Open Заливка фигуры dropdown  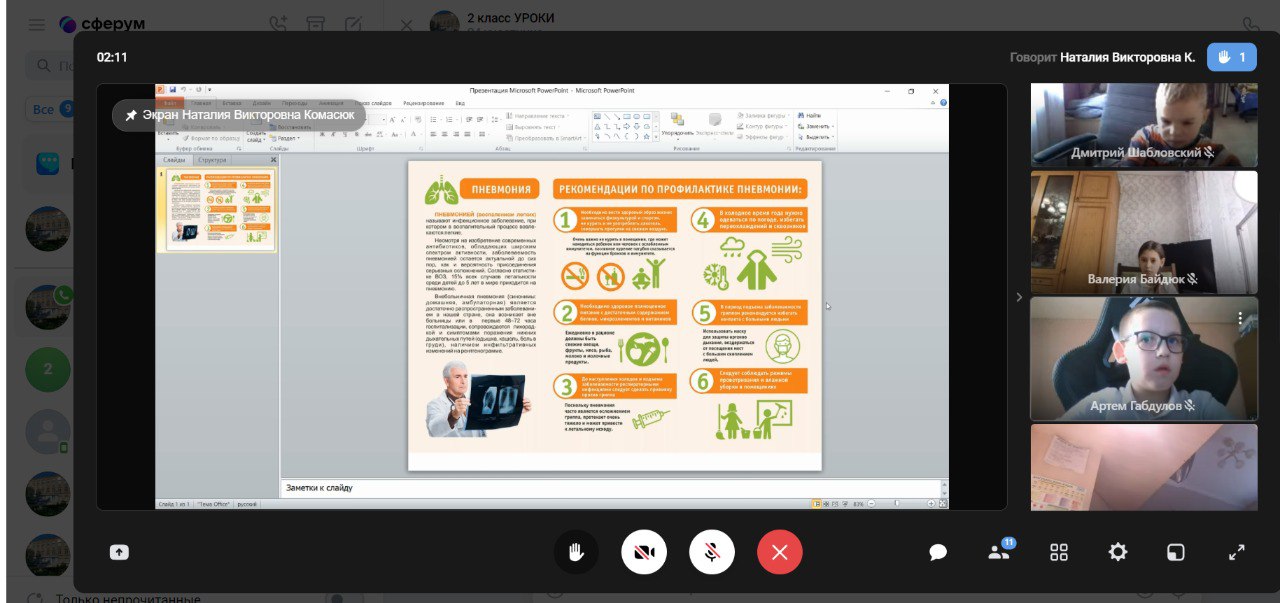[x=763, y=116]
